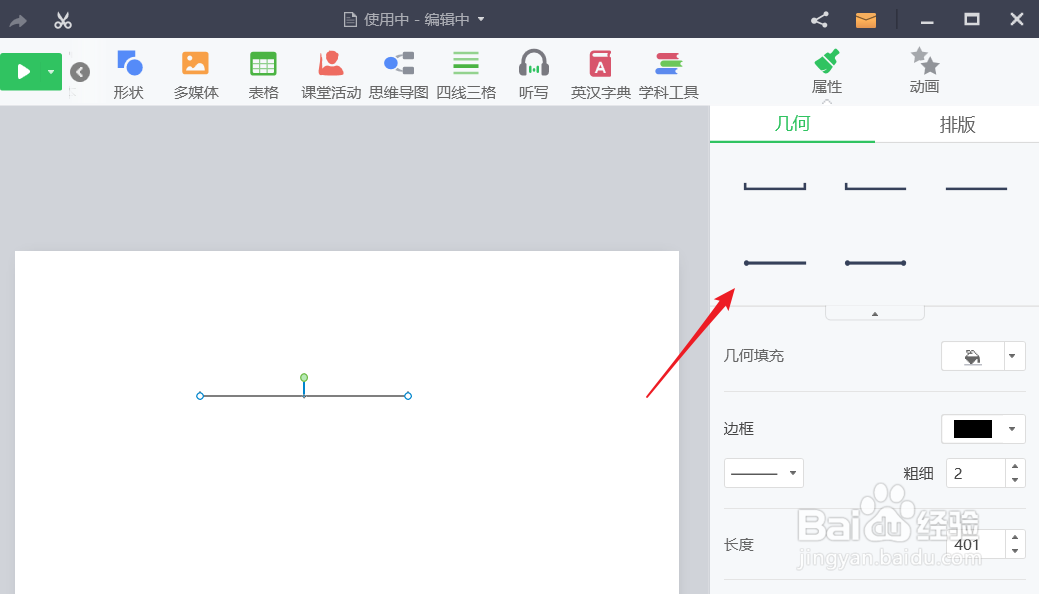Open the 属性 properties panel
Screen dimensions: 1039x594
[x=826, y=72]
